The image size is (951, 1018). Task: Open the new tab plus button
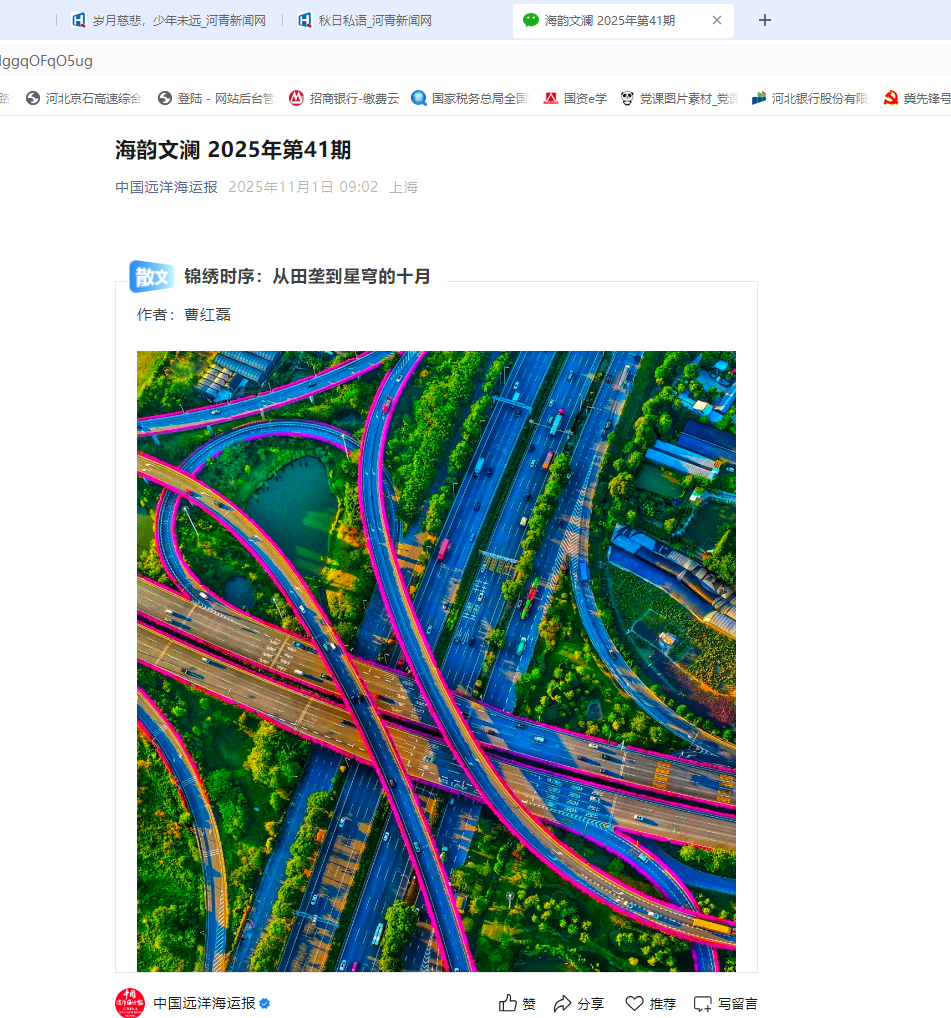click(x=765, y=20)
